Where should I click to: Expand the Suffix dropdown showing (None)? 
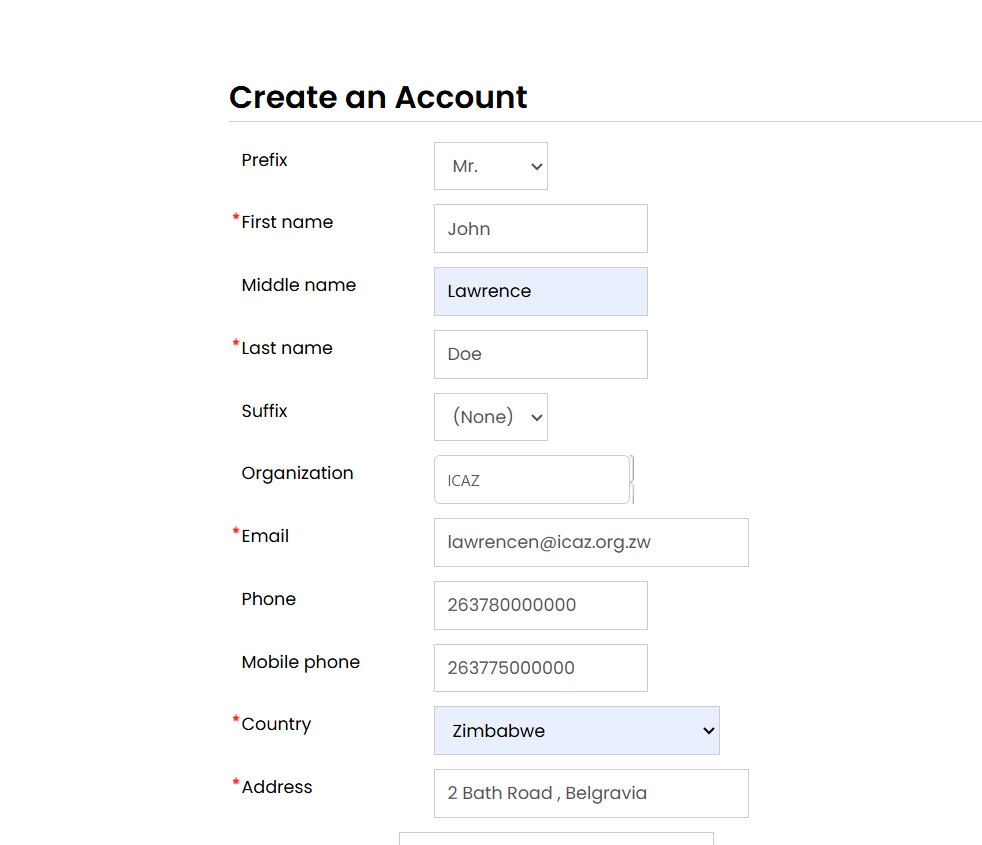pyautogui.click(x=490, y=417)
